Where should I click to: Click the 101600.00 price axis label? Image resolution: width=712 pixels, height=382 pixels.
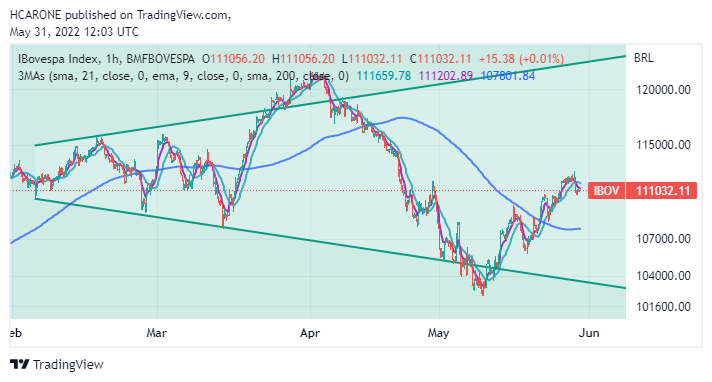pos(663,307)
